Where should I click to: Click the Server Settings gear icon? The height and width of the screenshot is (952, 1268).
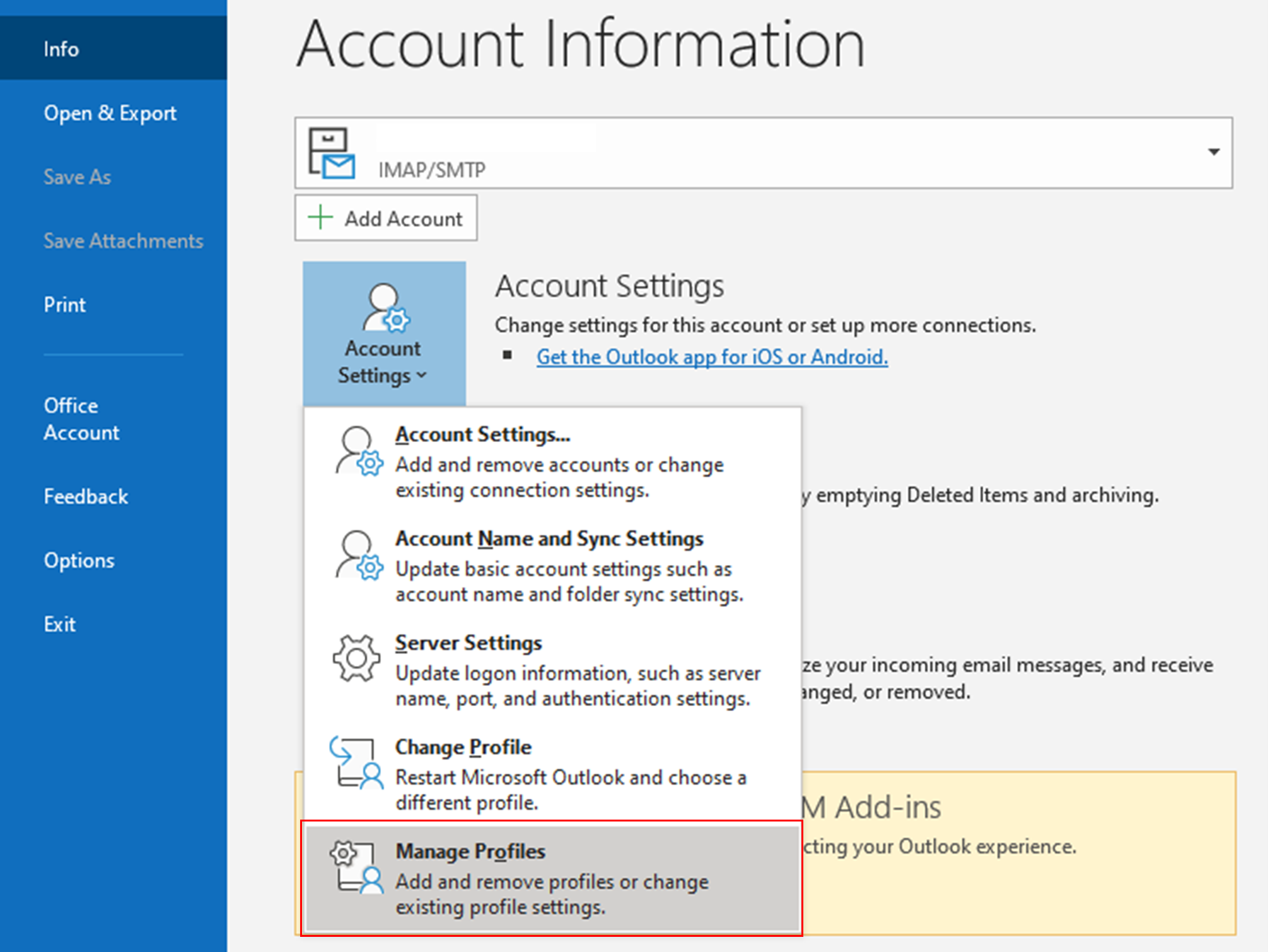(x=356, y=658)
